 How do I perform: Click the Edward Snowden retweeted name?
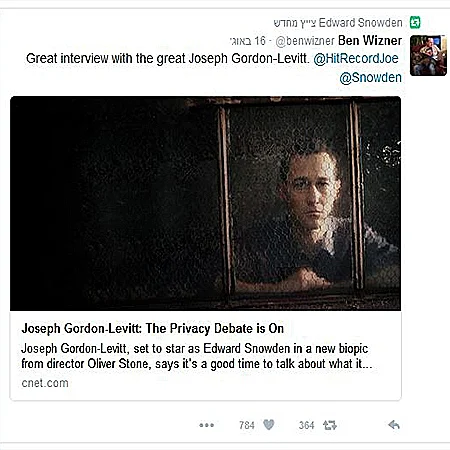pos(360,23)
